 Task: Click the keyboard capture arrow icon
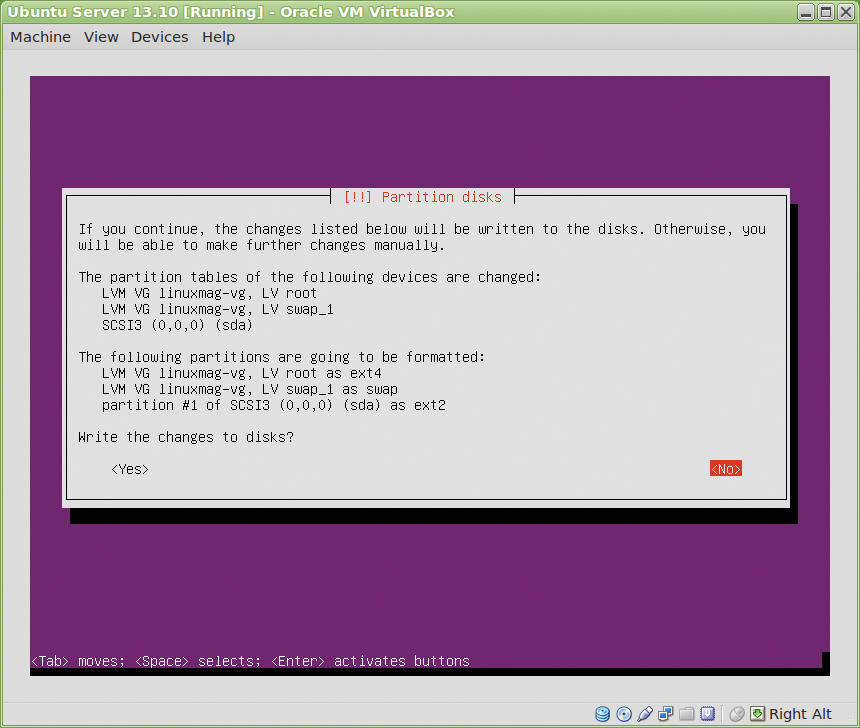[758, 714]
